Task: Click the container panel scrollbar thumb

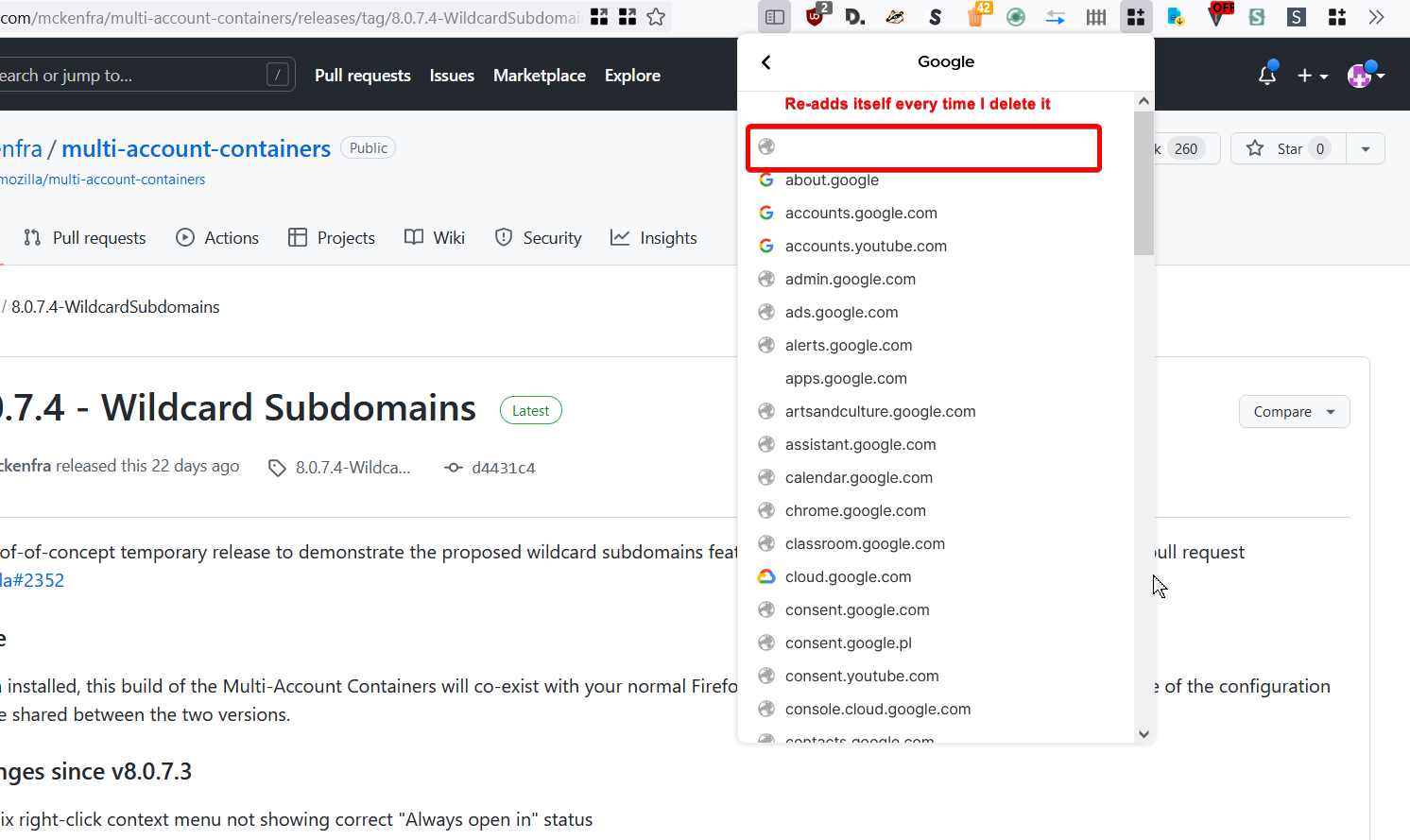Action: coord(1143,183)
